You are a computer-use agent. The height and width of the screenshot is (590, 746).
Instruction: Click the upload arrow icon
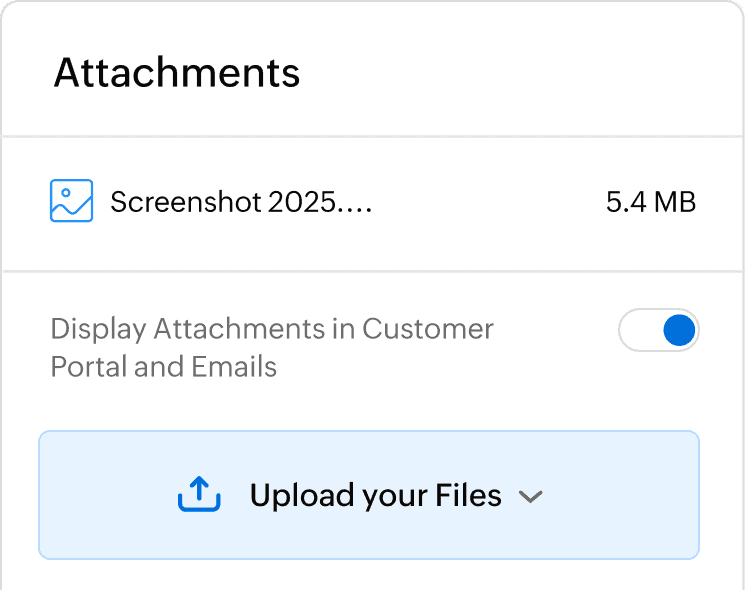[x=198, y=494]
